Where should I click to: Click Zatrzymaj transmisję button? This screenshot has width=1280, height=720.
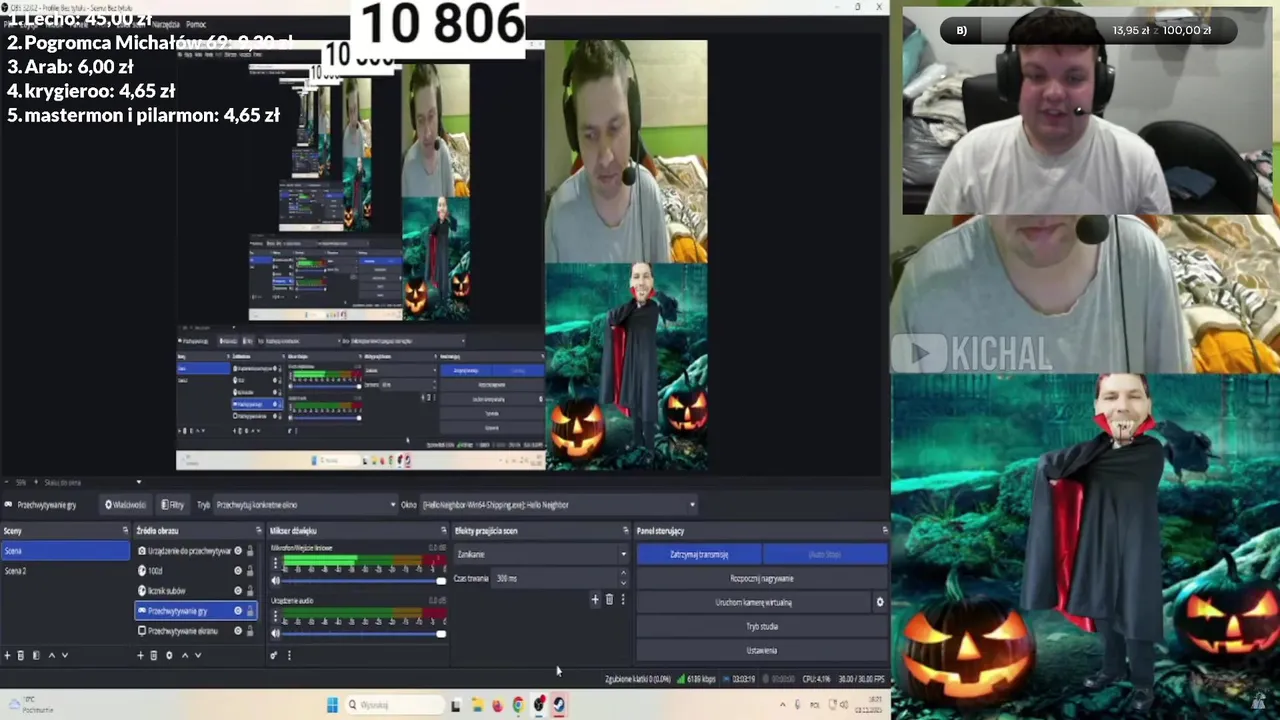(699, 554)
